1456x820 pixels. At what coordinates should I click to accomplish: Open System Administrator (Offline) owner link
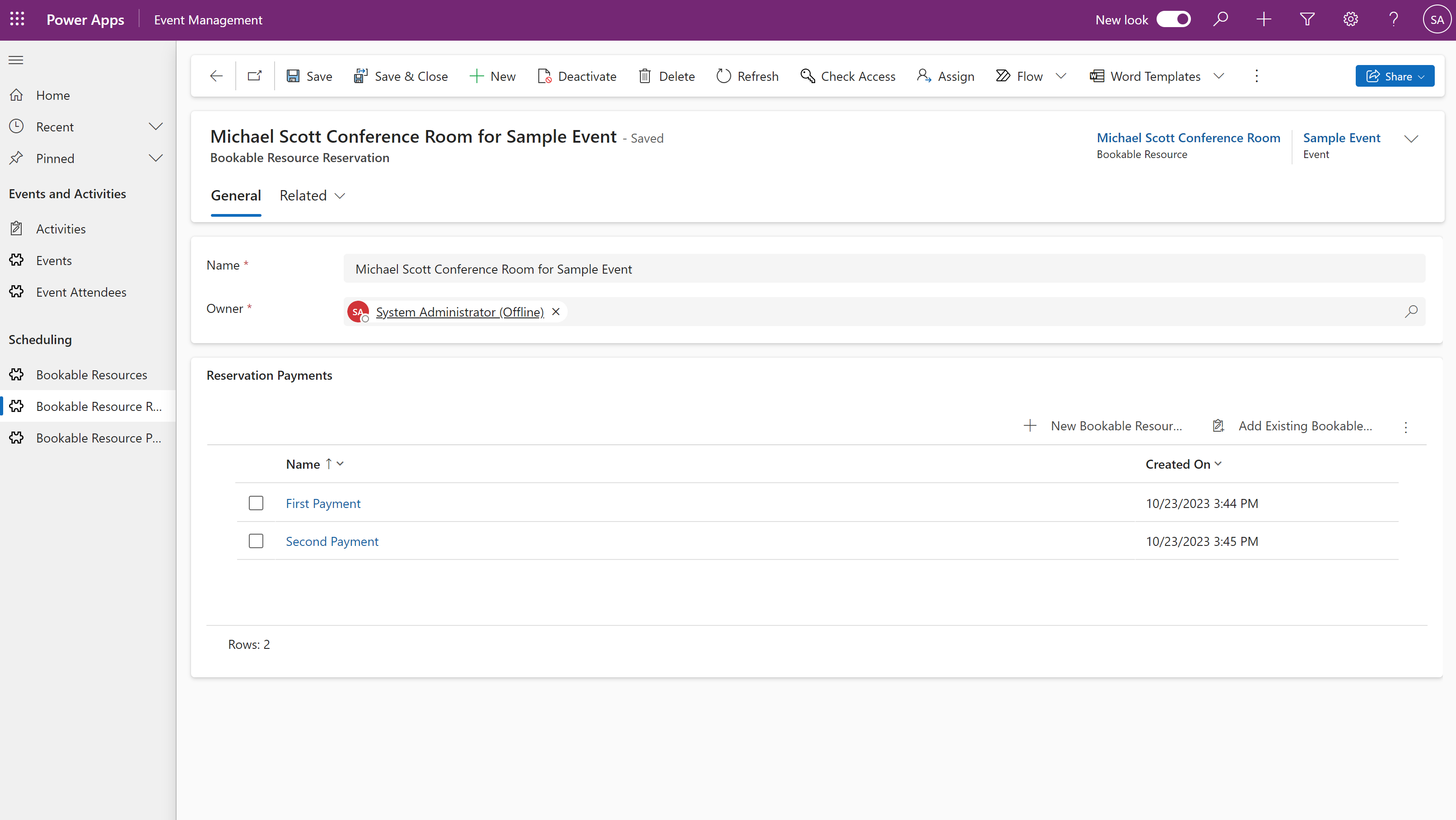click(x=460, y=312)
